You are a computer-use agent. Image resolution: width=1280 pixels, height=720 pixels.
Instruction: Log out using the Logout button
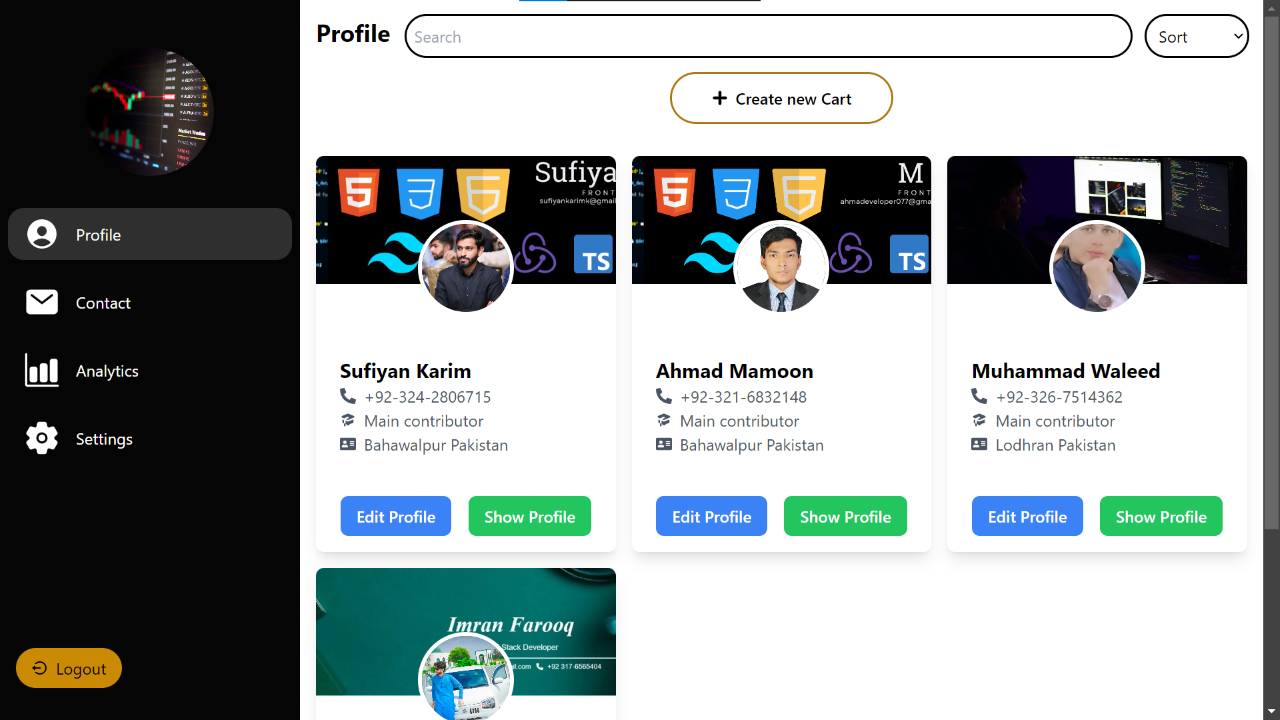(x=69, y=668)
